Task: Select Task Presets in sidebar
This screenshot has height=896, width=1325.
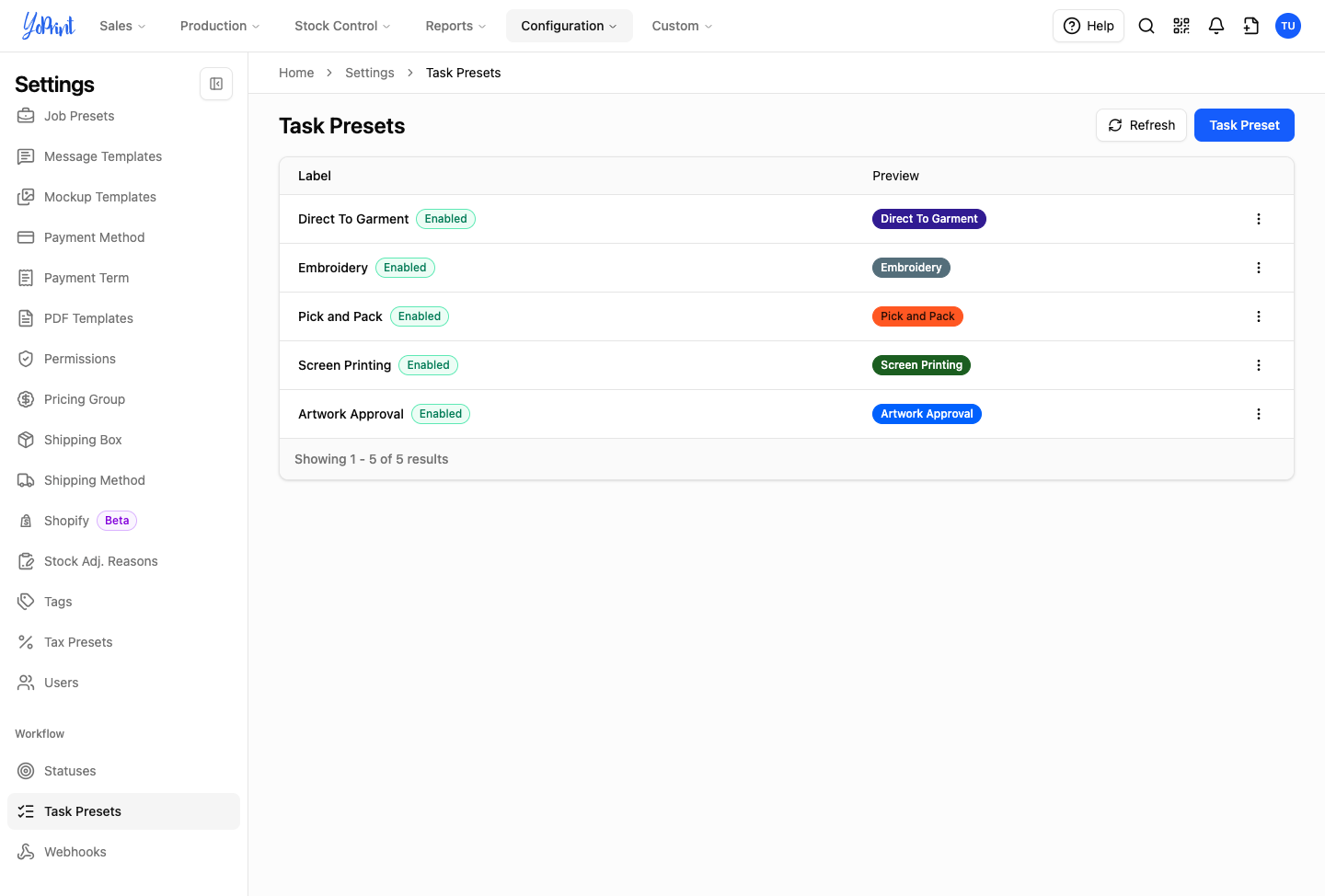Action: (x=123, y=811)
